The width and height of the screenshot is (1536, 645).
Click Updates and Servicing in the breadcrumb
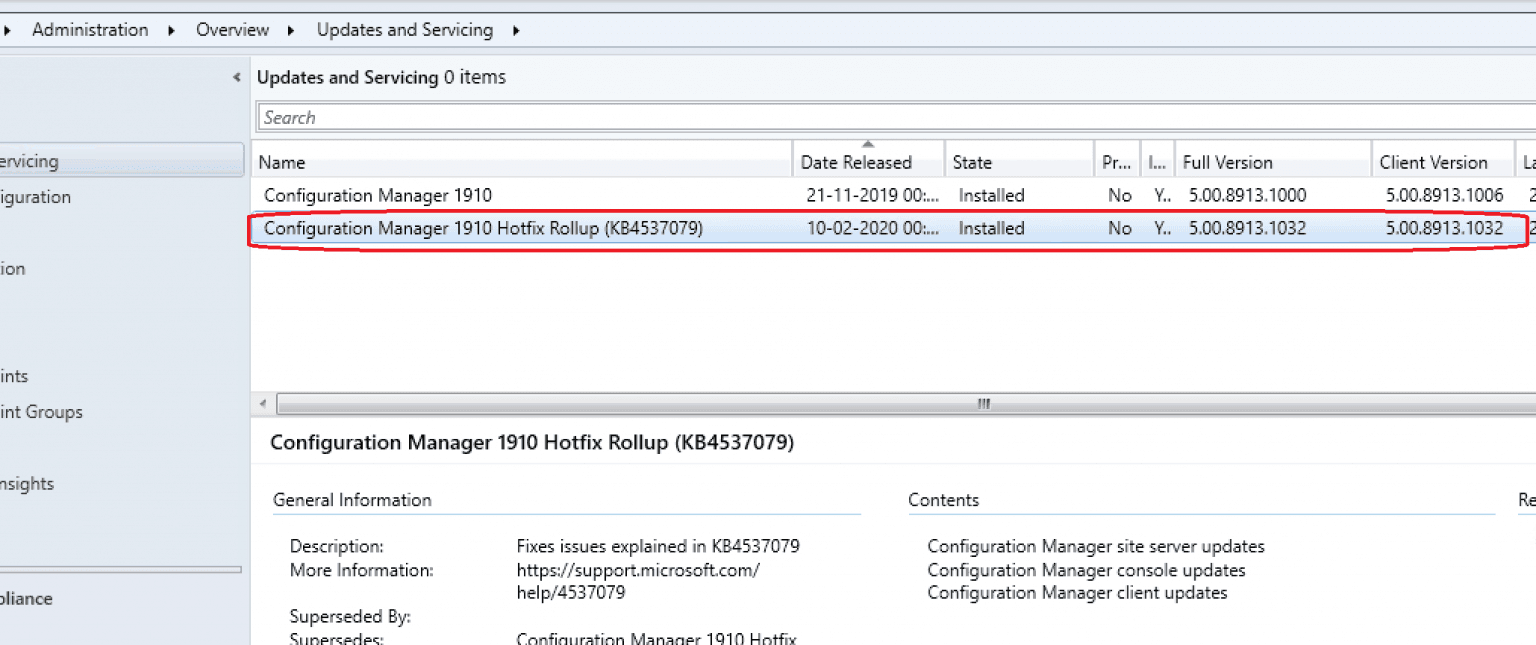405,30
